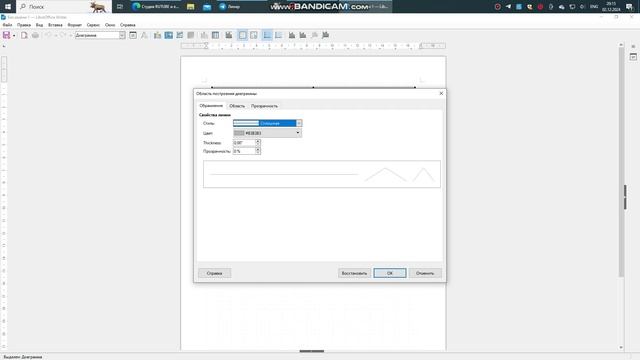Click the last chart icon at toolbar's right end
Viewport: 640px width, 360px height.
point(326,36)
